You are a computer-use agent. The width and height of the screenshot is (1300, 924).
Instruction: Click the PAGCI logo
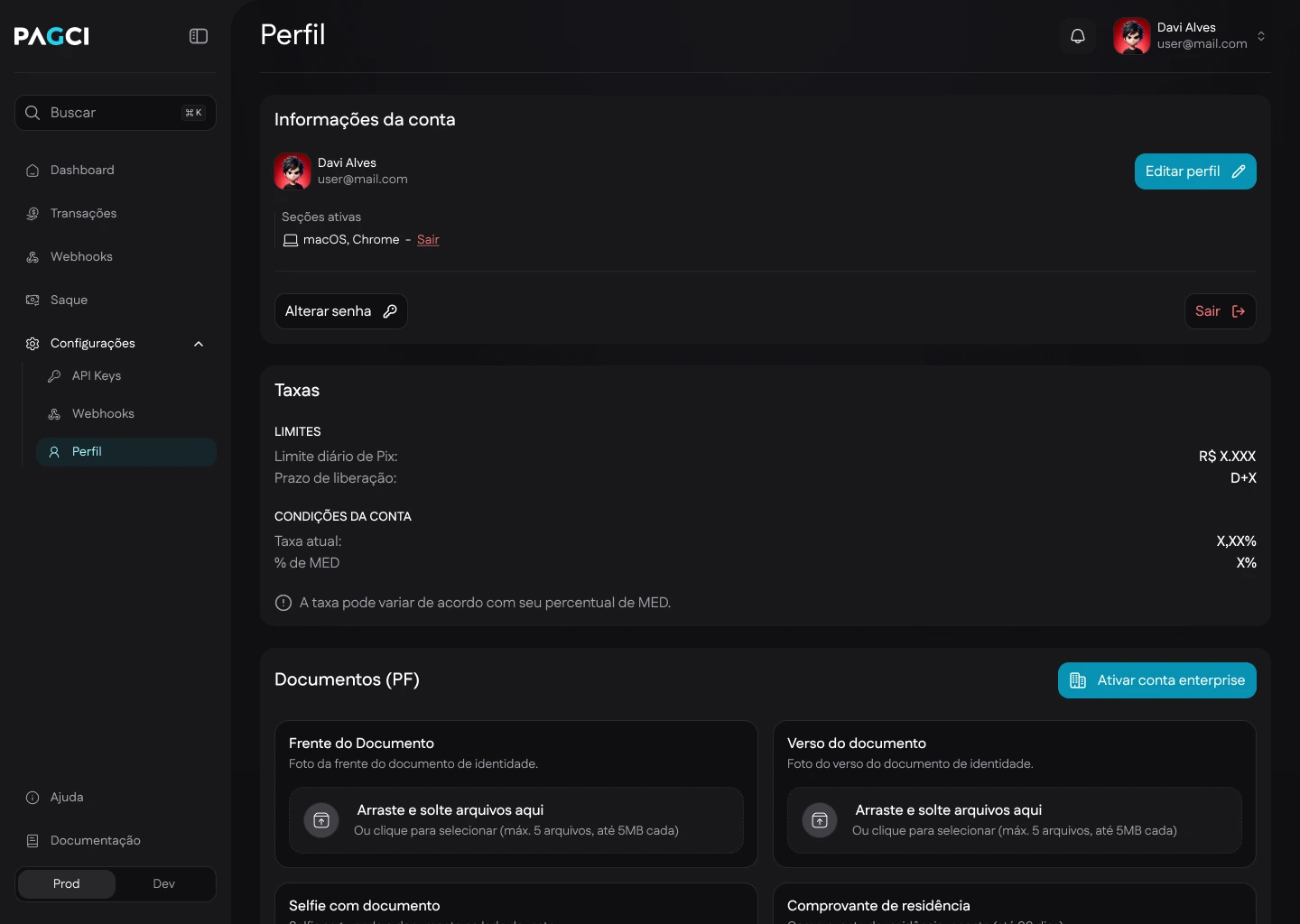(x=51, y=36)
